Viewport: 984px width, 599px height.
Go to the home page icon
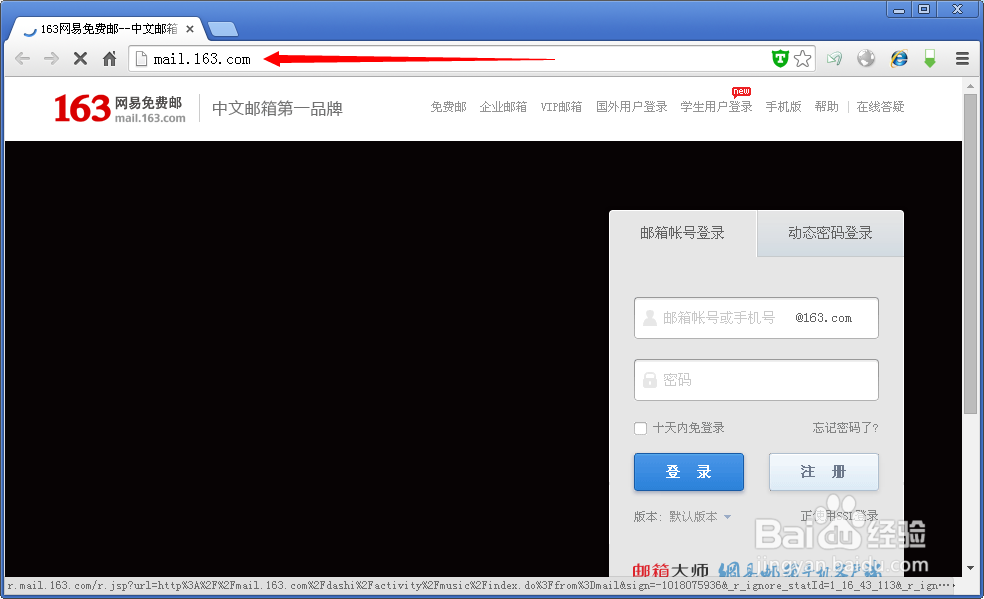pos(109,59)
